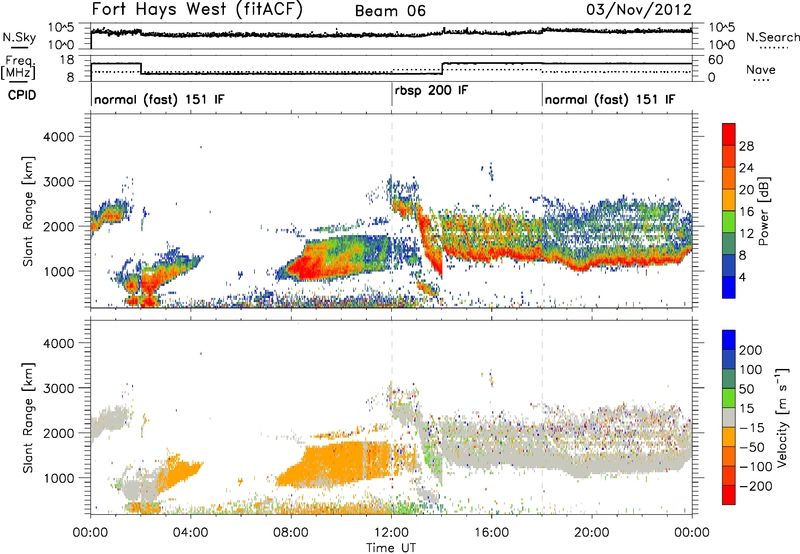This screenshot has height=554, width=800.
Task: Click the "Fort Hays West (fitACF)" title
Action: (x=197, y=10)
